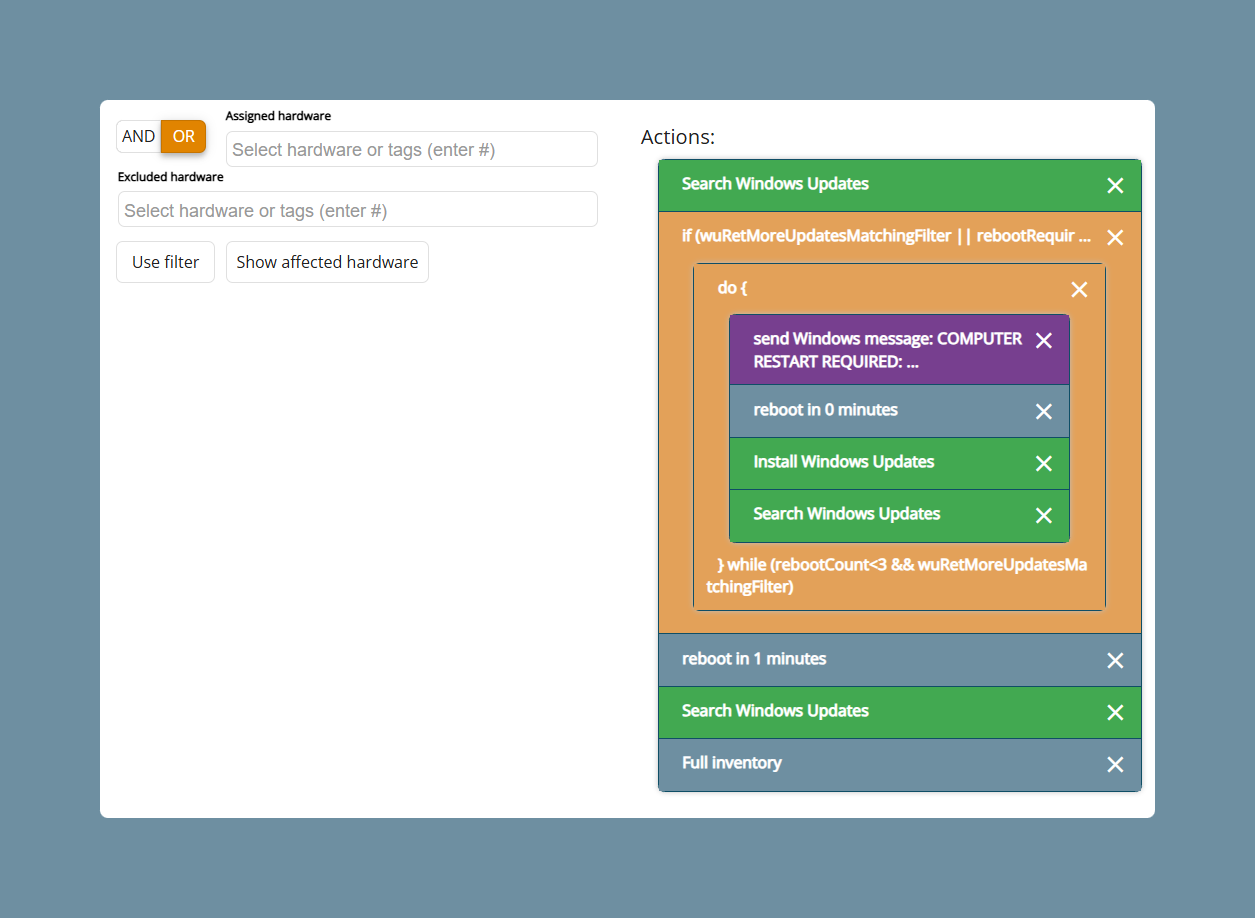Viewport: 1255px width, 918px height.
Task: Click the do { loop header text
Action: pyautogui.click(x=733, y=288)
